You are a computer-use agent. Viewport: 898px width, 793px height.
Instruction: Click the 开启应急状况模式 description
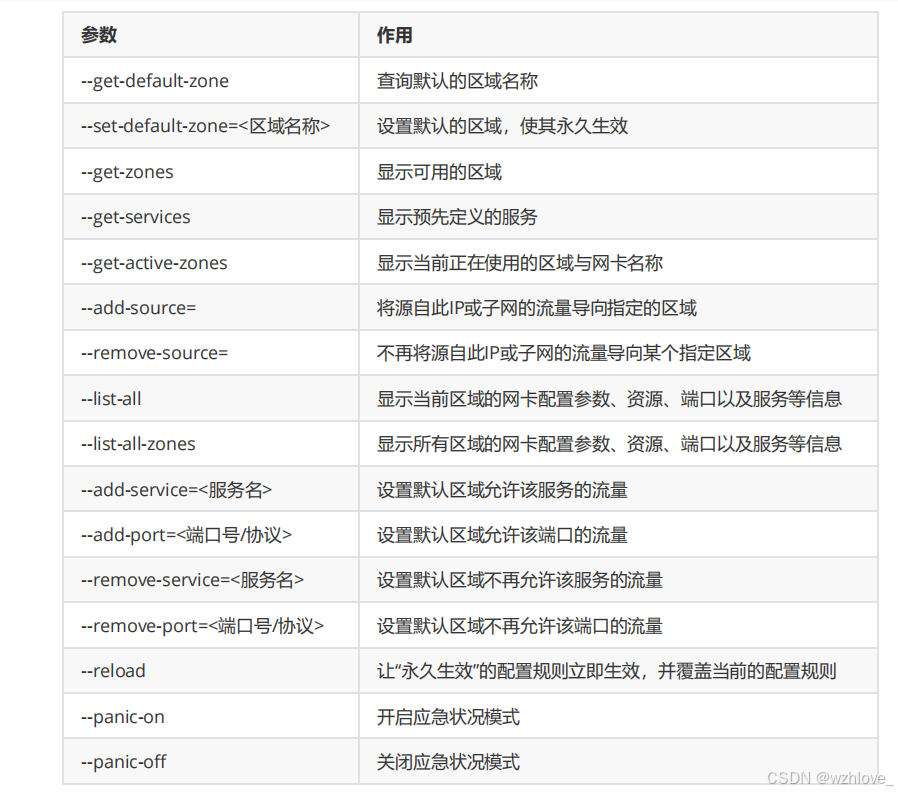(x=448, y=717)
